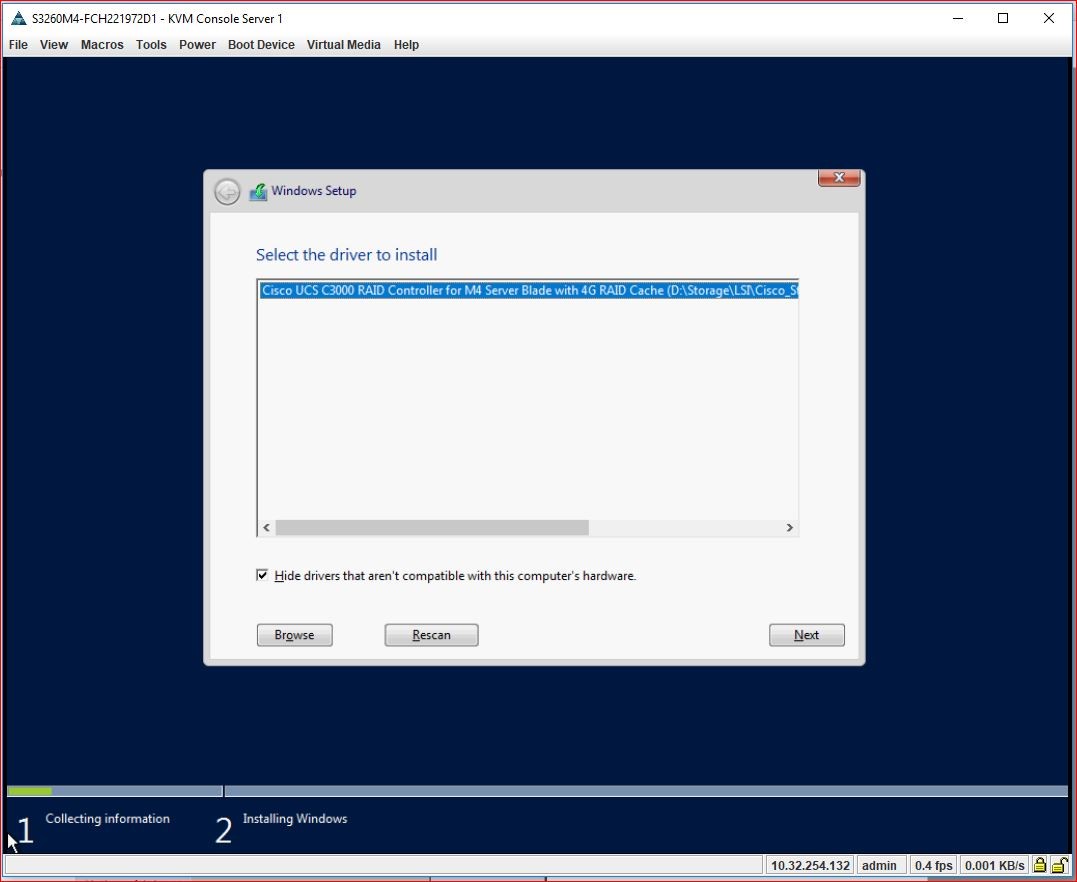
Task: Open the Power menu
Action: pos(197,45)
